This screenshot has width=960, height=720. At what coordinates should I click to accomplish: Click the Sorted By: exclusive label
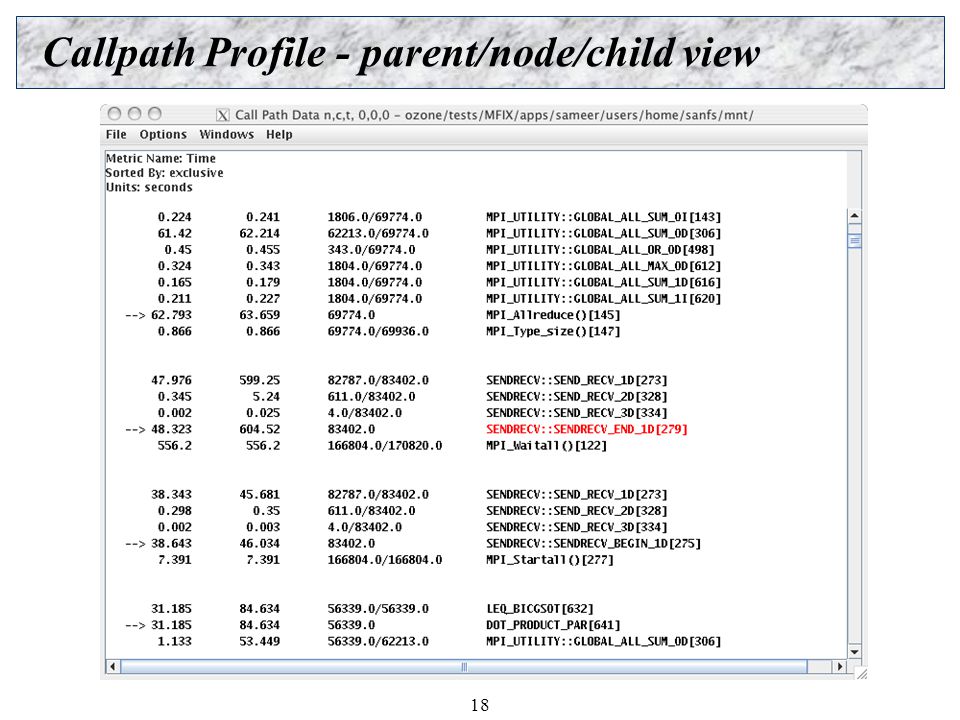point(164,173)
